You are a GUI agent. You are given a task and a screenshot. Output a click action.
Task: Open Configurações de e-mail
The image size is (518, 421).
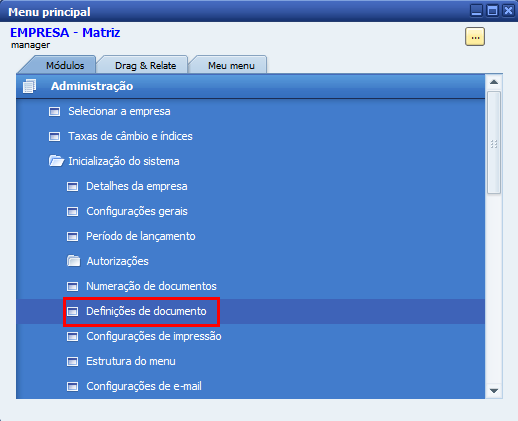pyautogui.click(x=144, y=386)
